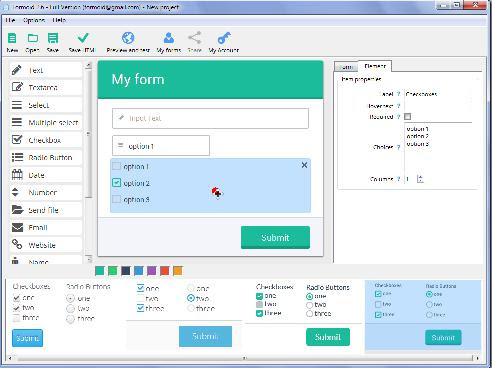The height and width of the screenshot is (368, 492).
Task: Add a Text element from the palette
Action: click(46, 70)
